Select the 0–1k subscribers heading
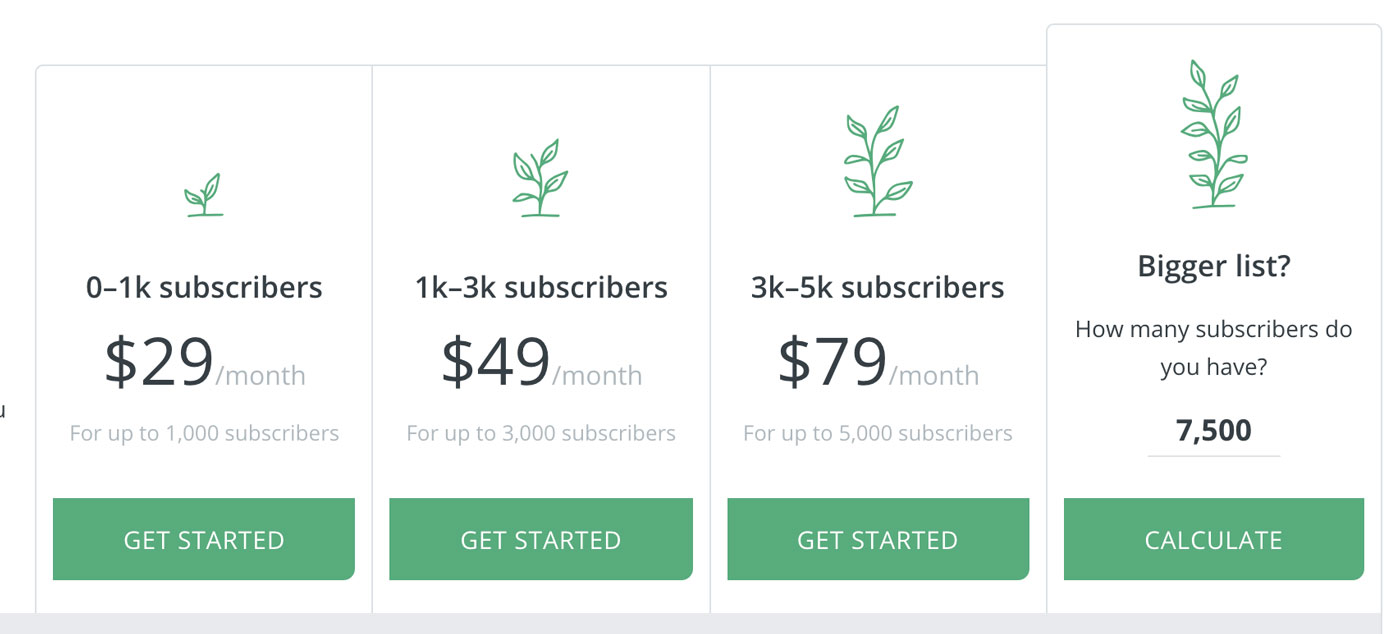 coord(204,287)
